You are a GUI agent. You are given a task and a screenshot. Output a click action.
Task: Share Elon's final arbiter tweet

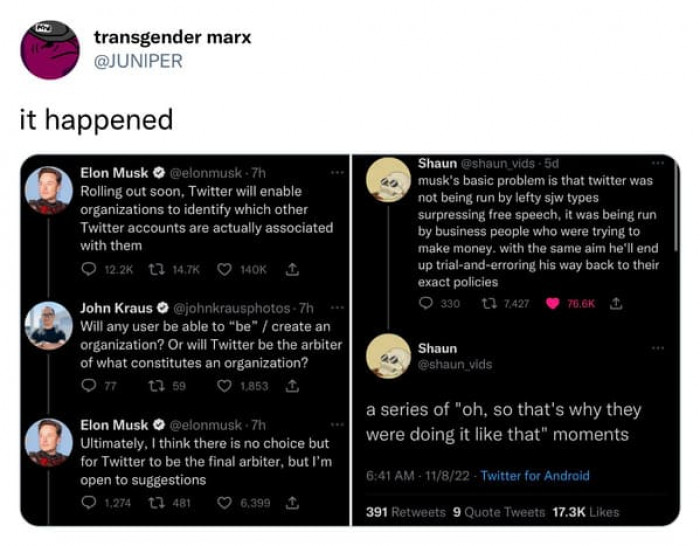click(x=292, y=502)
